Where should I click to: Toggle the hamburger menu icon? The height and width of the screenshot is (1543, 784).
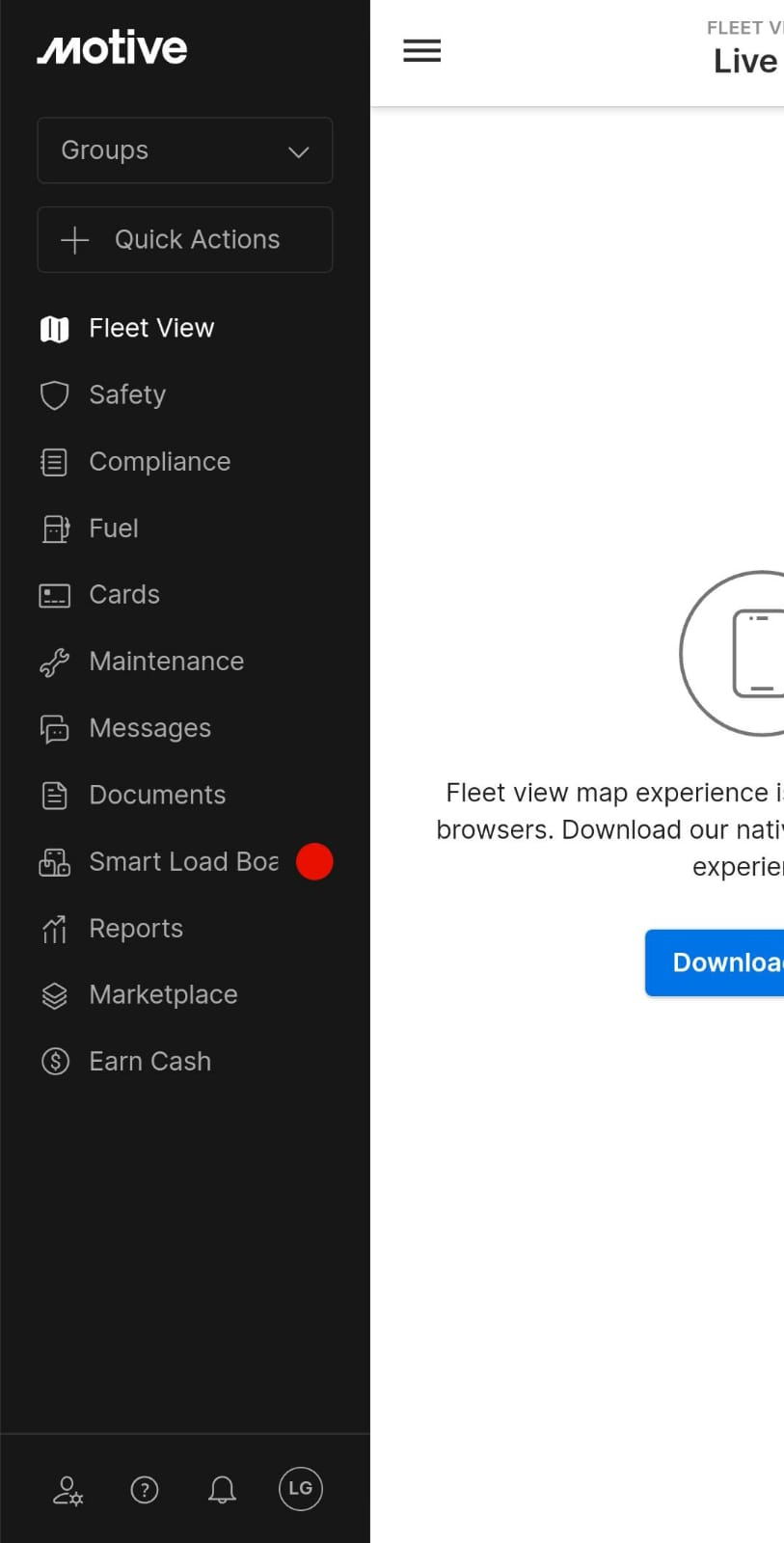click(x=421, y=51)
